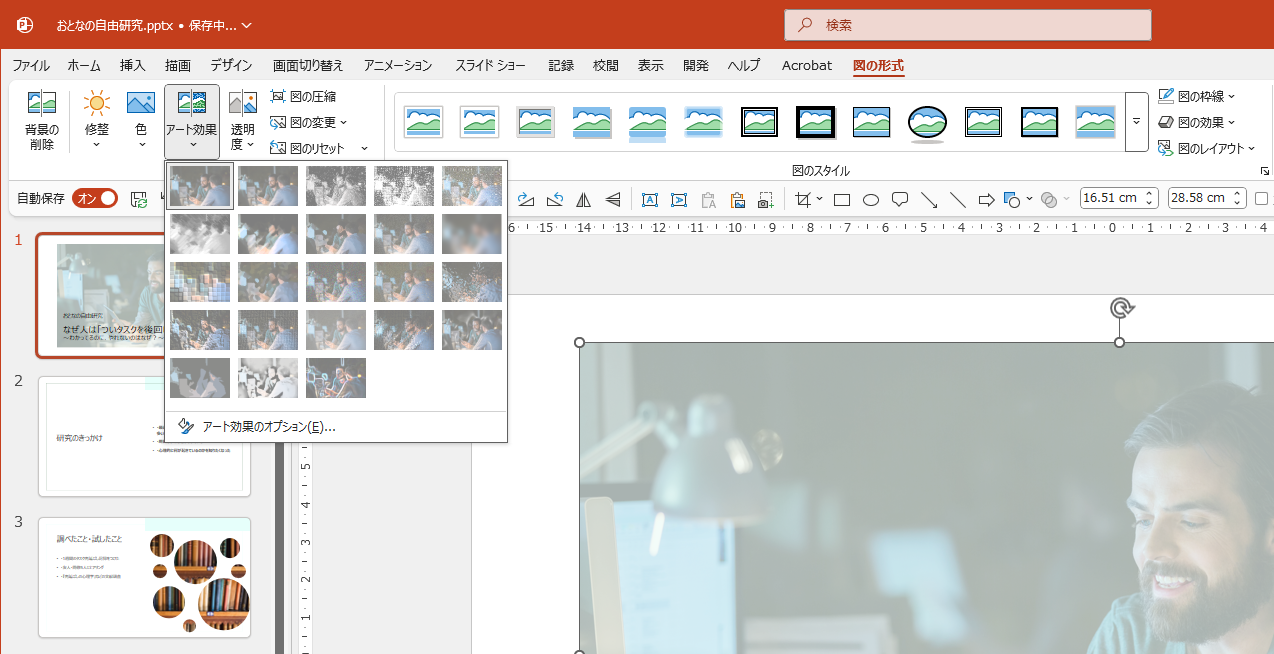The image size is (1274, 654).
Task: Increase the 16.51 cm height using the up stepper
Action: pyautogui.click(x=1149, y=192)
